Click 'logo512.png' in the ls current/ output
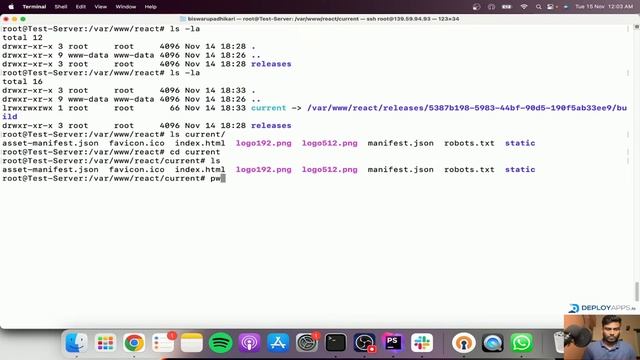640x360 pixels. point(329,143)
